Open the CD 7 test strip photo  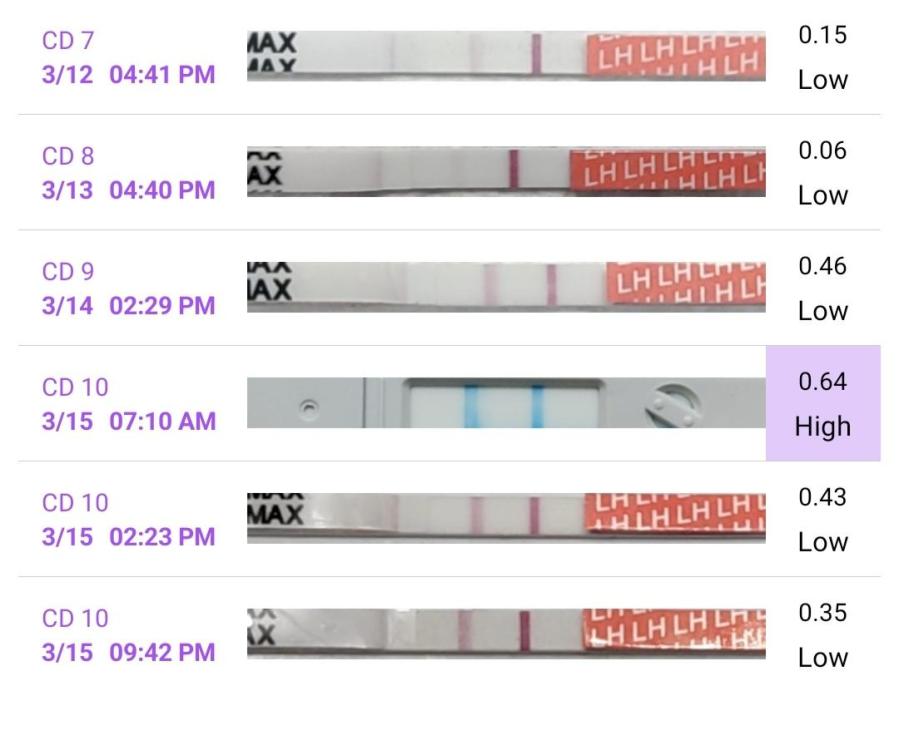coord(505,55)
